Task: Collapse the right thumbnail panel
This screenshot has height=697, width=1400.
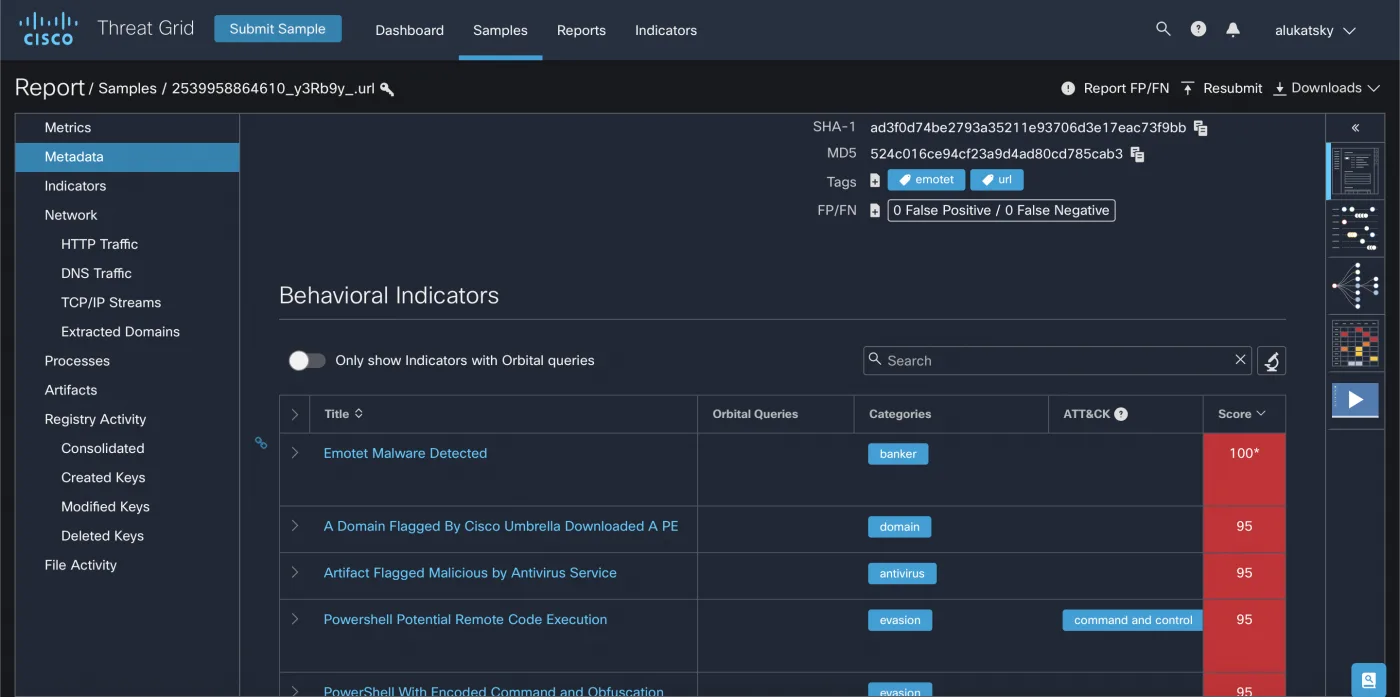Action: coord(1355,128)
